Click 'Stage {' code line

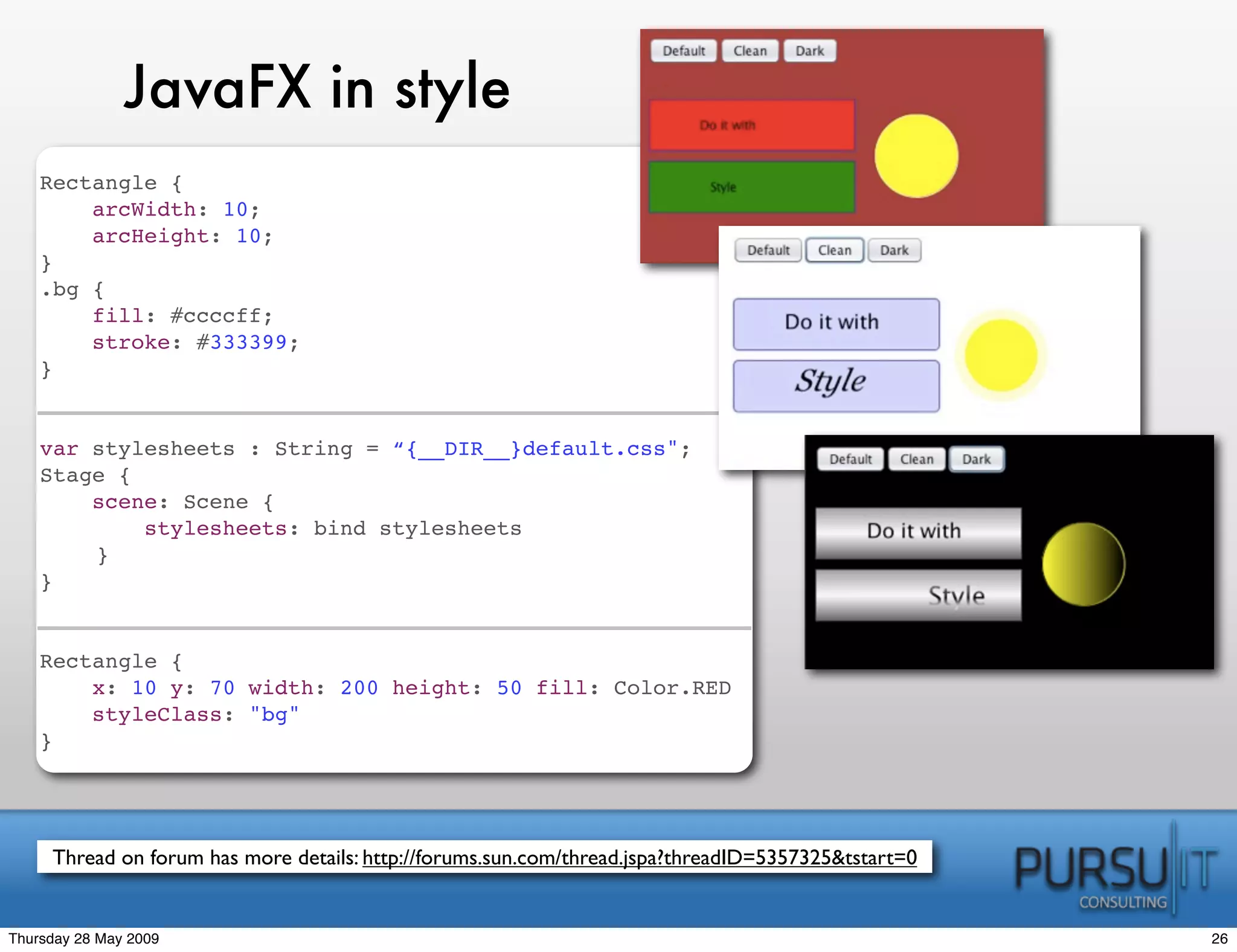pyautogui.click(x=85, y=476)
